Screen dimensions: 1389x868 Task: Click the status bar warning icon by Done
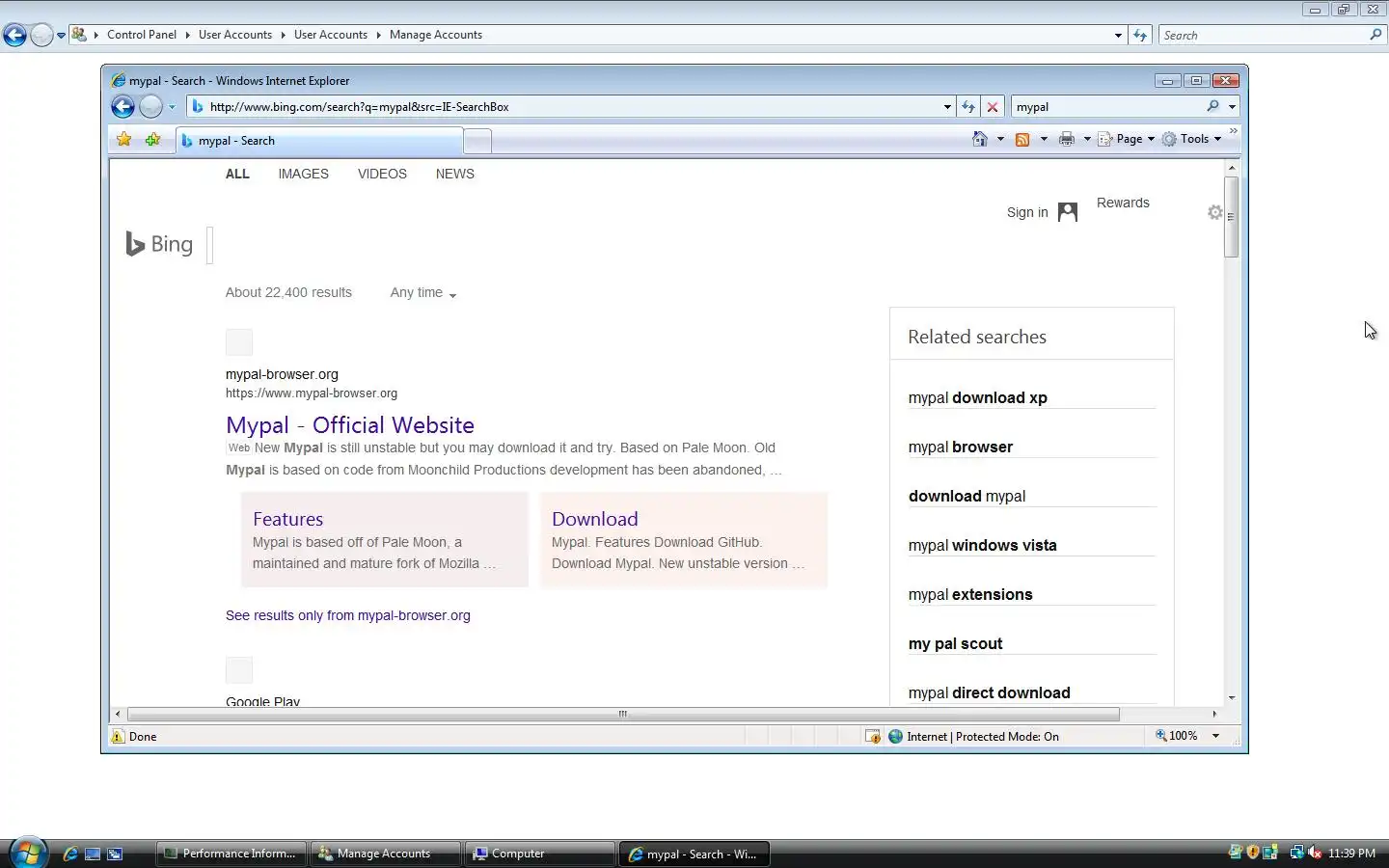coord(118,737)
